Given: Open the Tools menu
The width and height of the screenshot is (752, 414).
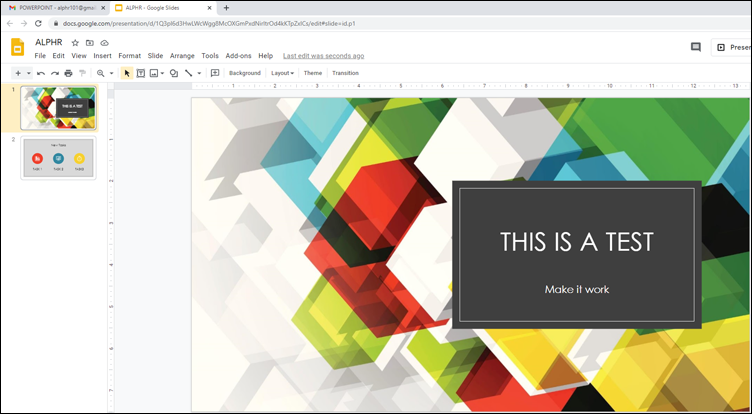Looking at the screenshot, I should pyautogui.click(x=210, y=56).
